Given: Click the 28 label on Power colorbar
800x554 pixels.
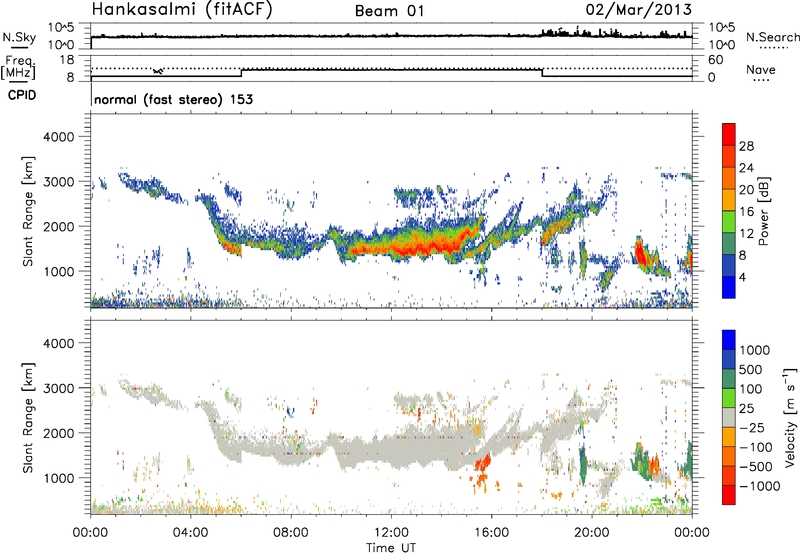Looking at the screenshot, I should tap(746, 146).
